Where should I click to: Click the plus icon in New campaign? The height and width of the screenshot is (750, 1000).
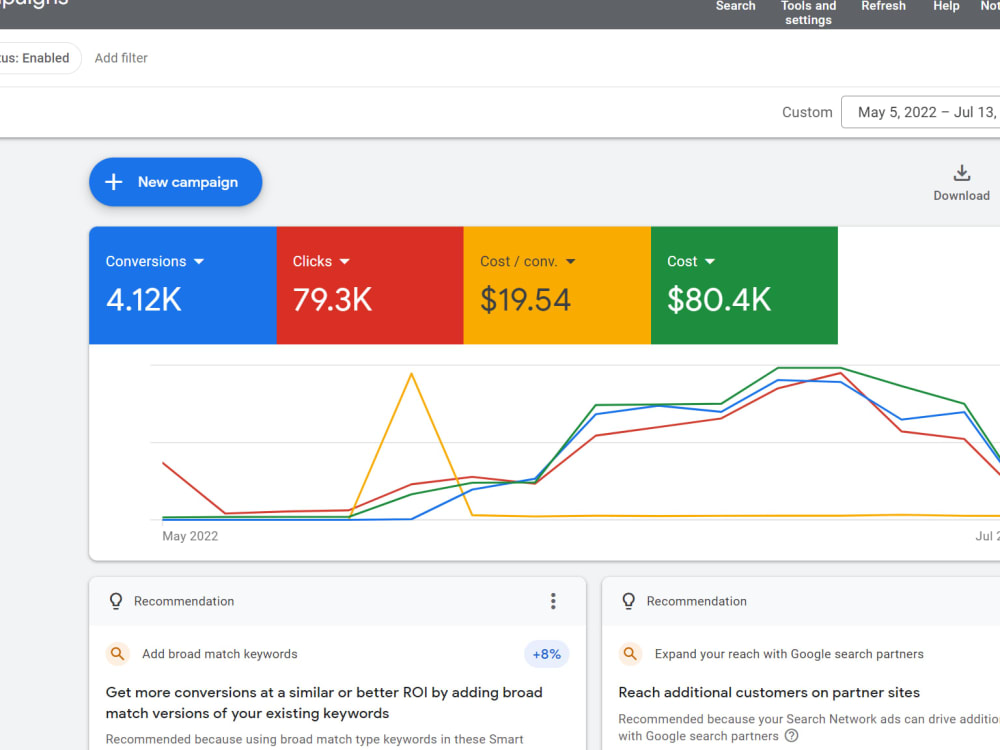pyautogui.click(x=114, y=182)
